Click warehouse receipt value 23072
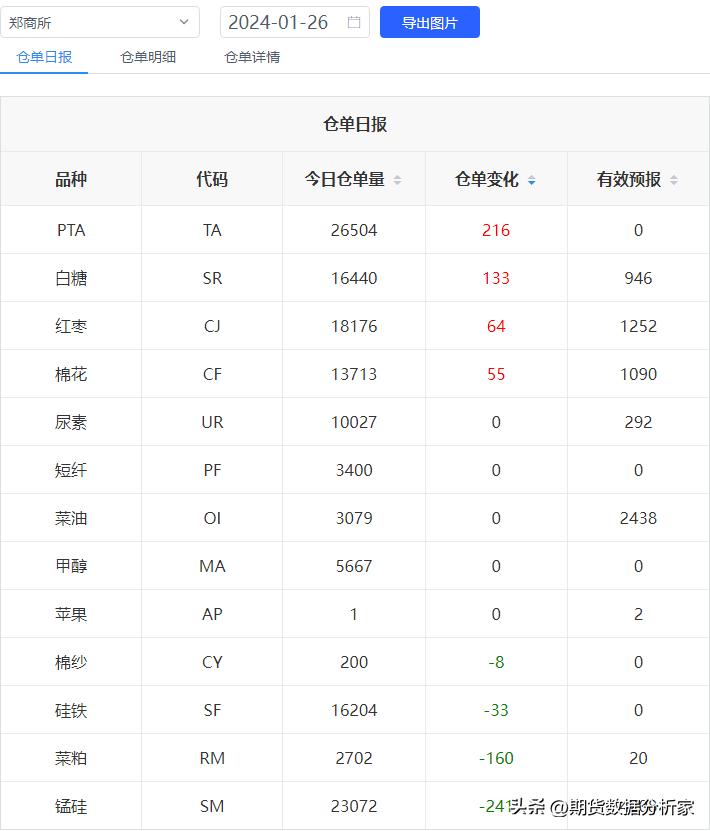710x831 pixels. [x=354, y=806]
